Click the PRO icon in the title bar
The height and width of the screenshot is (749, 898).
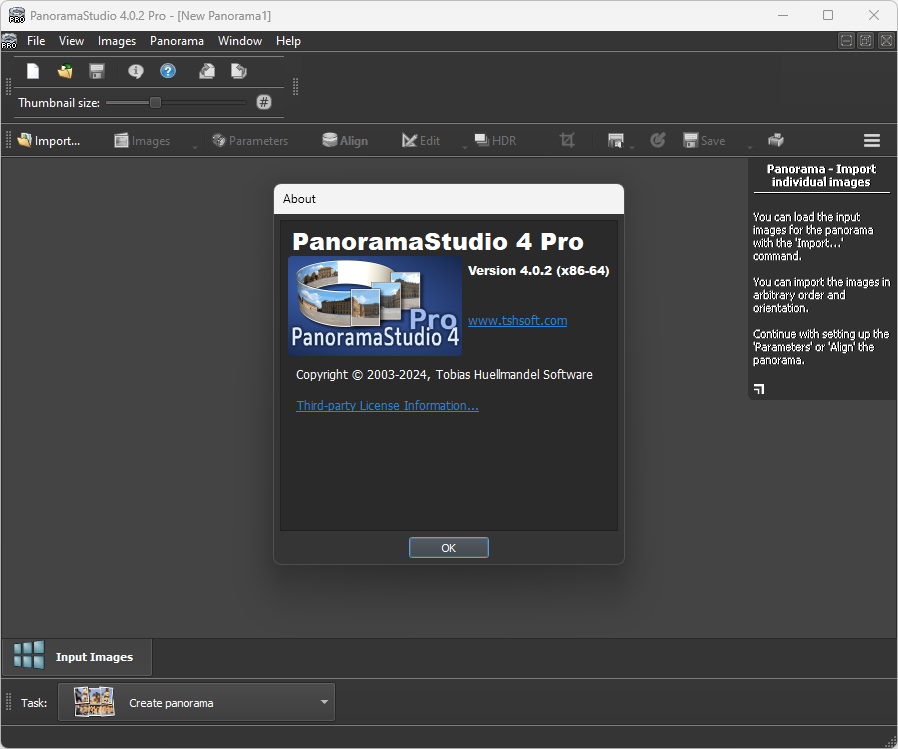pos(17,15)
